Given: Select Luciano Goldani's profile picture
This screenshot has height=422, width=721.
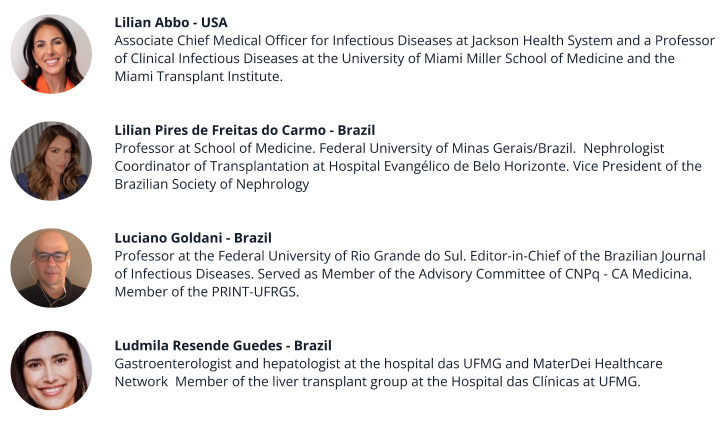Looking at the screenshot, I should [51, 266].
